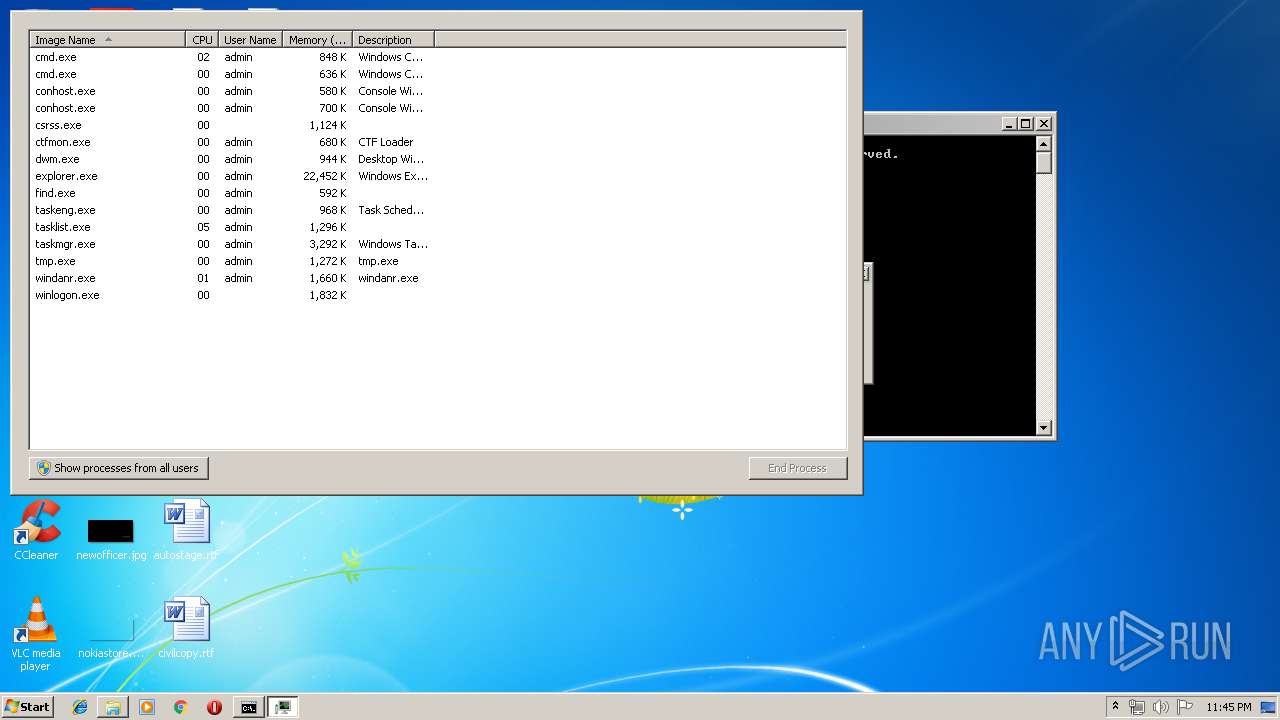
Task: Open Windows Media Player taskbar icon
Action: click(x=147, y=707)
